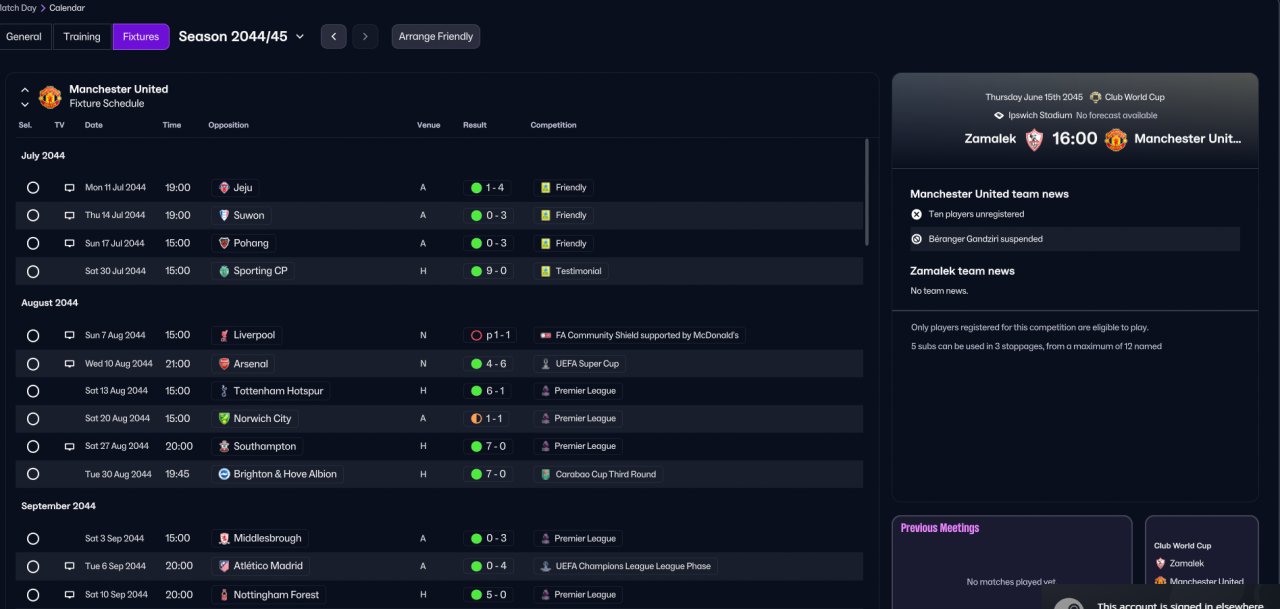This screenshot has height=609, width=1280.
Task: Click the Suwon club badge
Action: click(224, 215)
